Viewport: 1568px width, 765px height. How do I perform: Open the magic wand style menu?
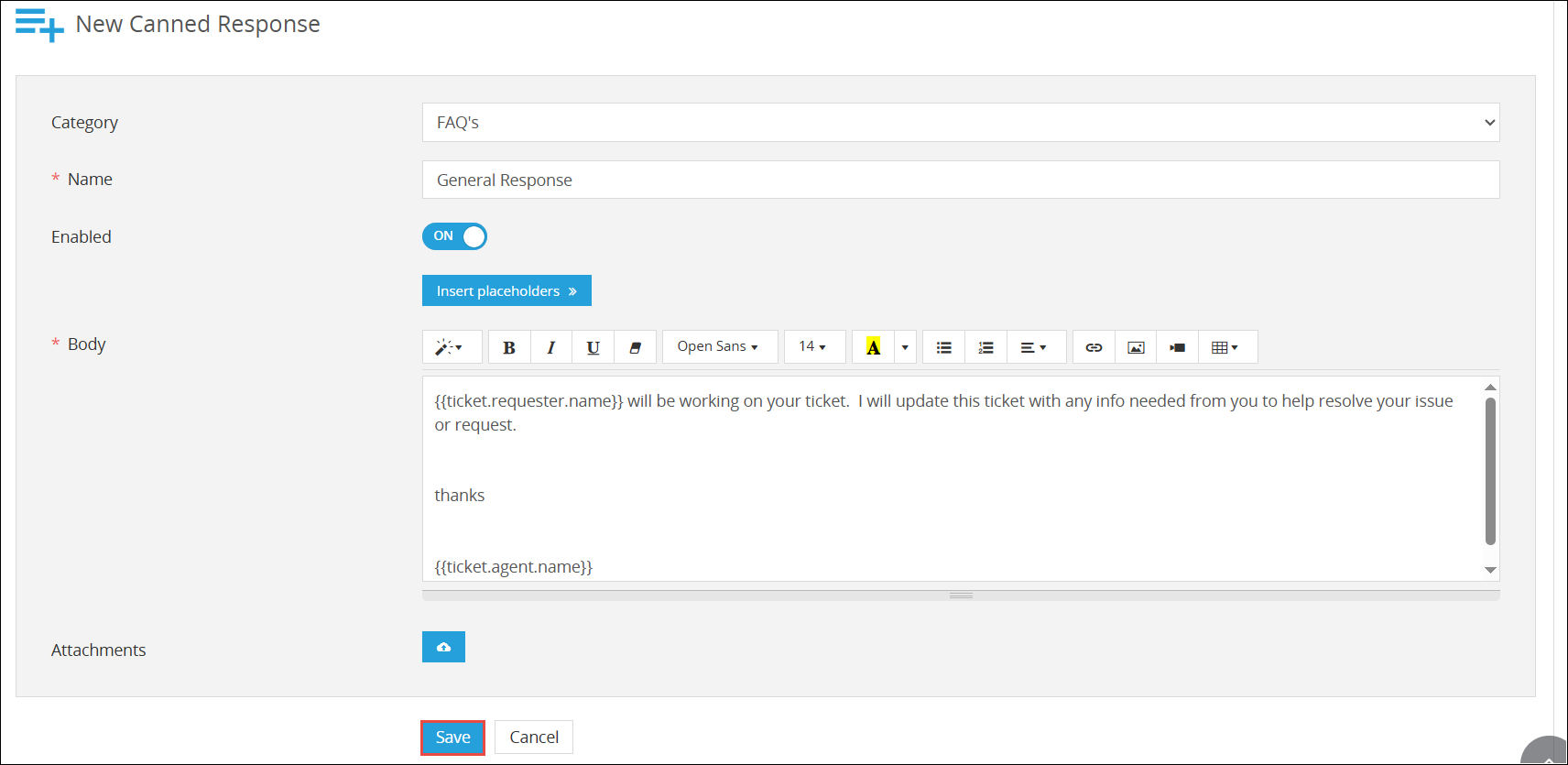[x=452, y=347]
